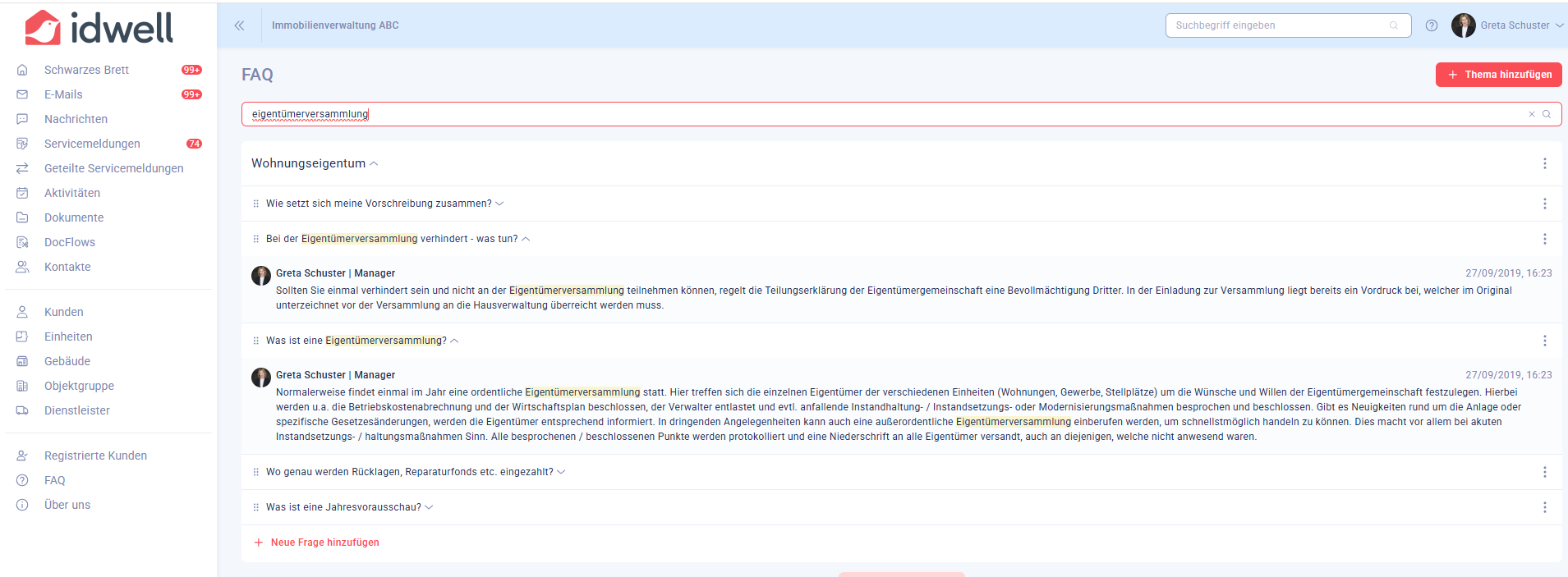1568x577 pixels.
Task: Open options menu for Wohnungseigentum topic
Action: pos(1544,163)
